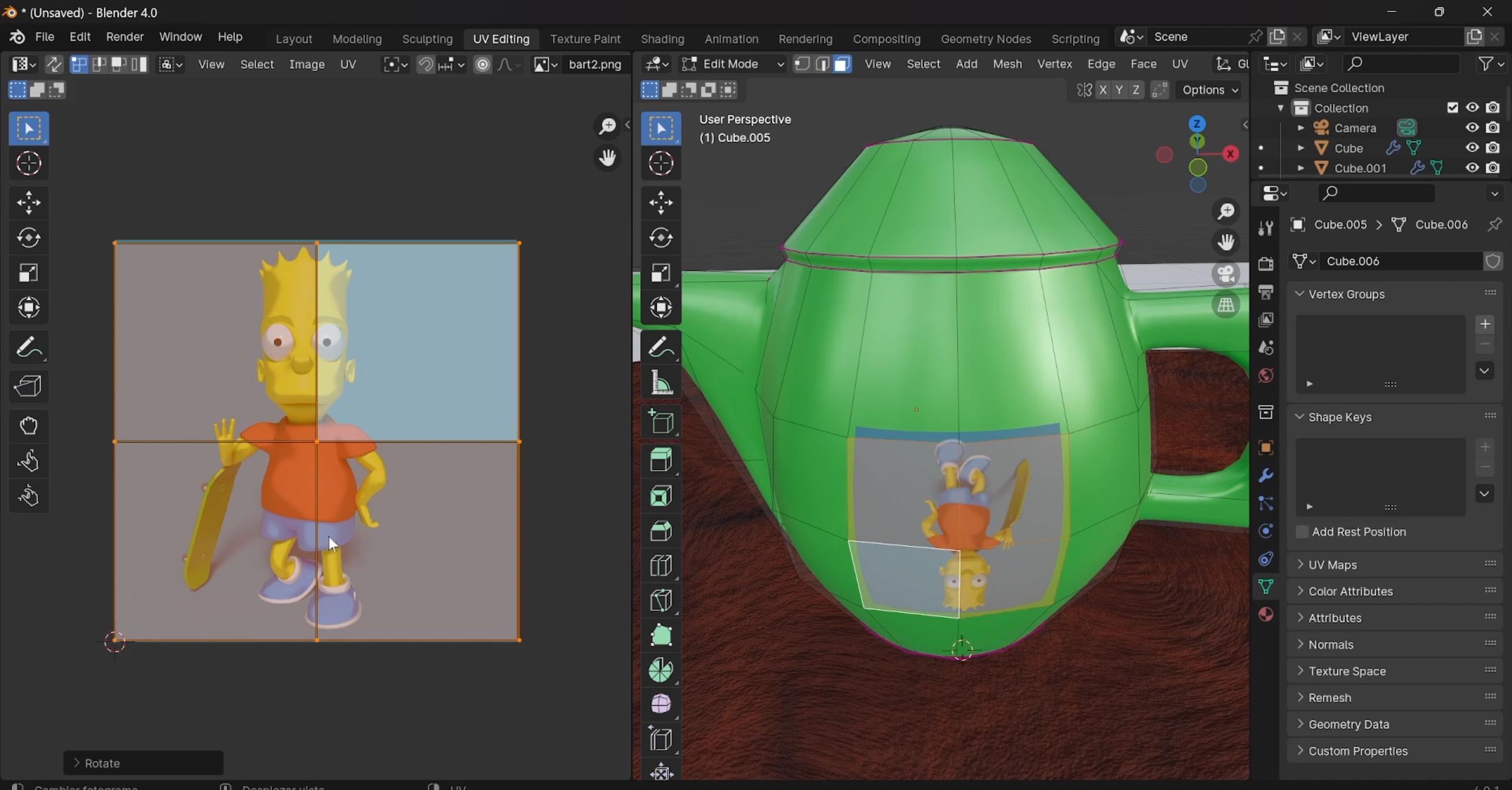Select the Grab tool in UV editor
Image resolution: width=1512 pixels, height=790 pixels.
pyautogui.click(x=28, y=425)
